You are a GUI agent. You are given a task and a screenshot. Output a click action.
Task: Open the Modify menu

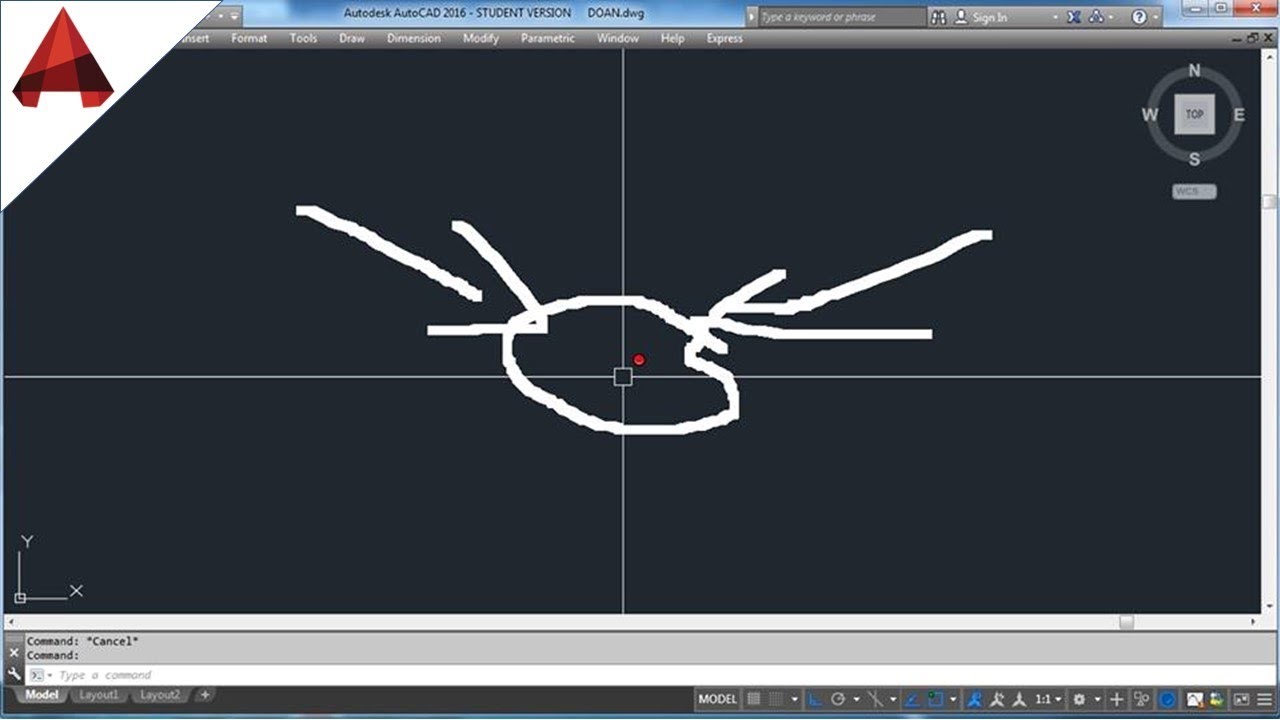click(481, 38)
